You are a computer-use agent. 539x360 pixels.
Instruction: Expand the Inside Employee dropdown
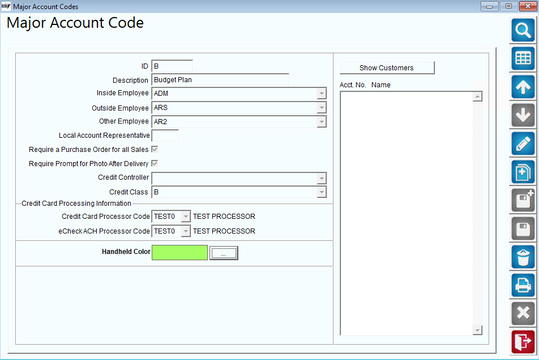tap(321, 93)
